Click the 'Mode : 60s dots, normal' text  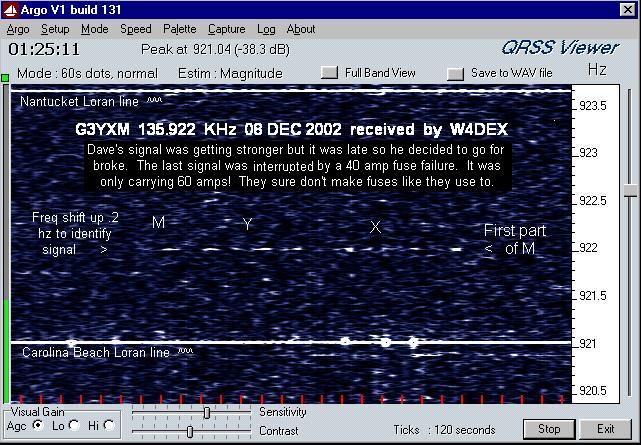87,74
